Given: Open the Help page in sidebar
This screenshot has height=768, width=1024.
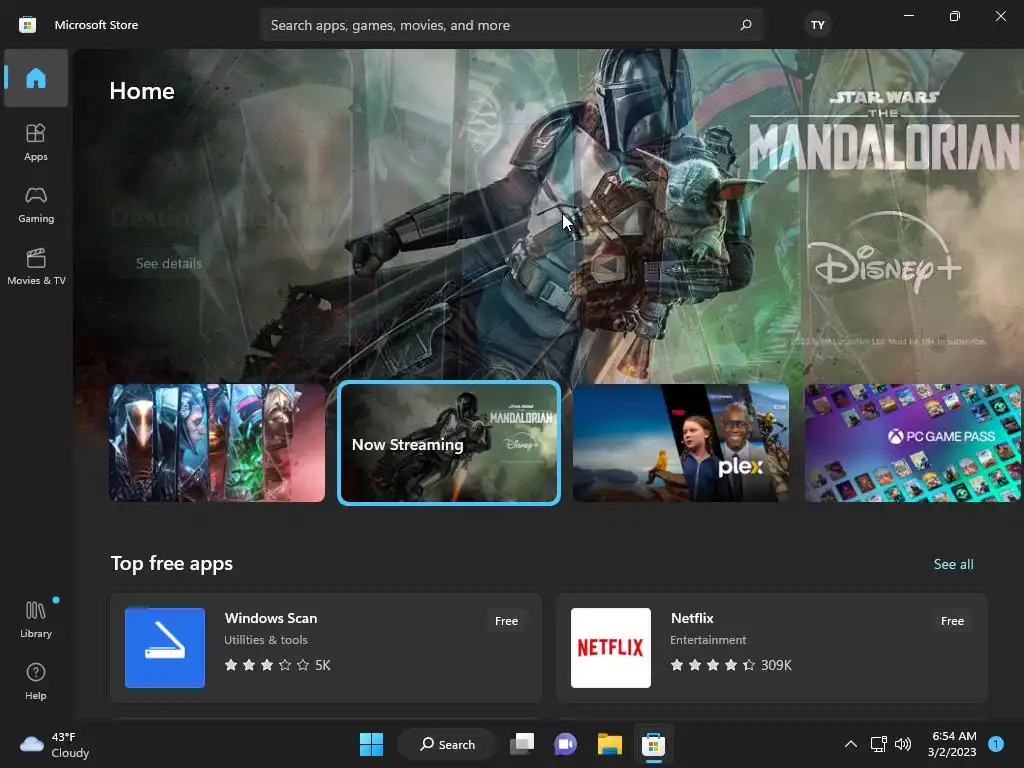Looking at the screenshot, I should click(x=36, y=681).
